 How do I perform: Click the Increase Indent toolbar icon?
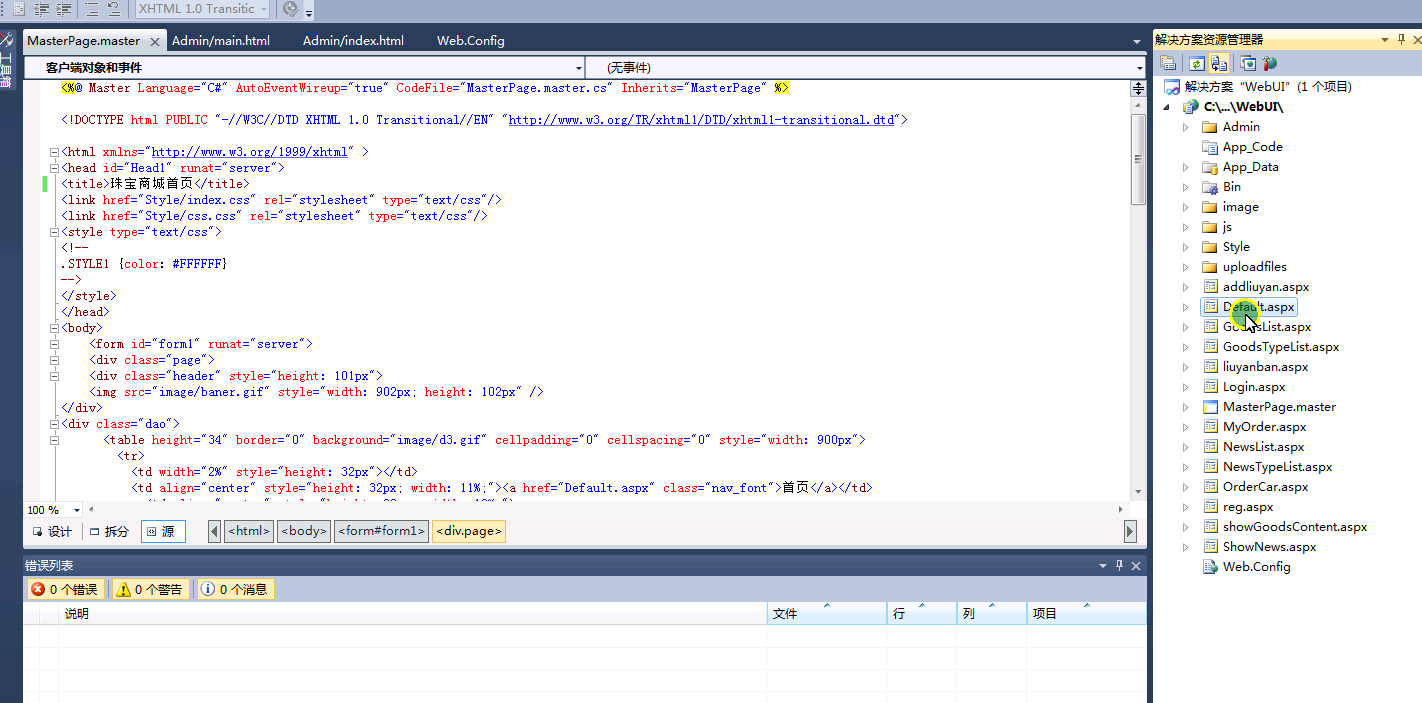64,9
